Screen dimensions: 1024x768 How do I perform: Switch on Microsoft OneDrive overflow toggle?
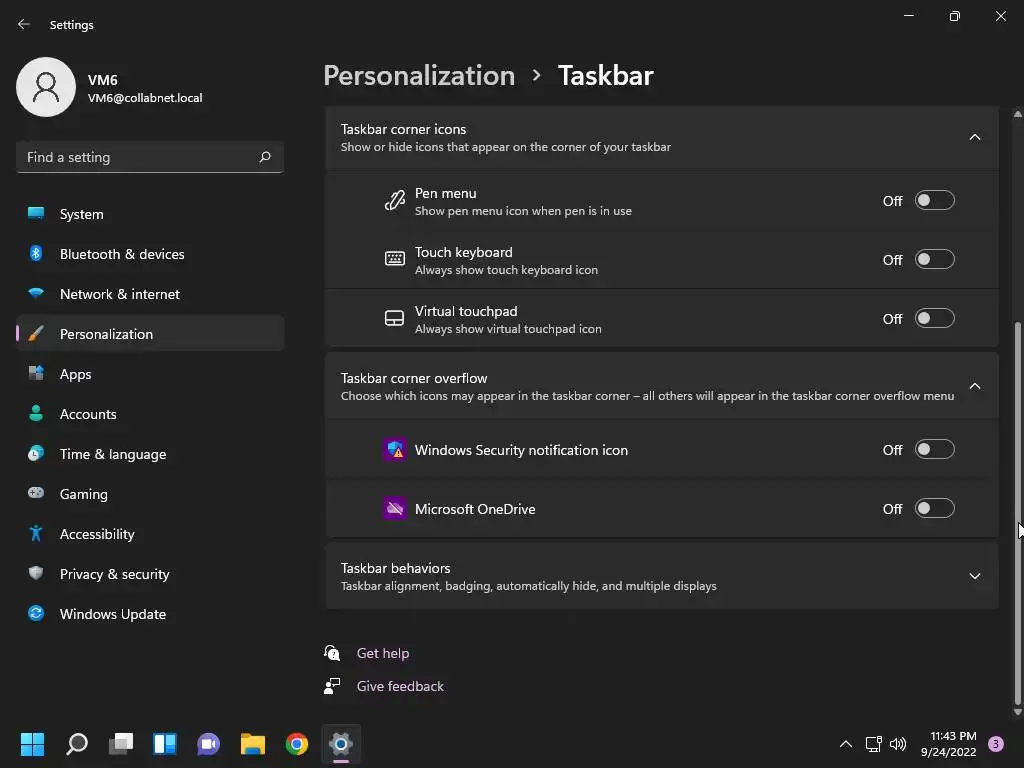[x=935, y=508]
